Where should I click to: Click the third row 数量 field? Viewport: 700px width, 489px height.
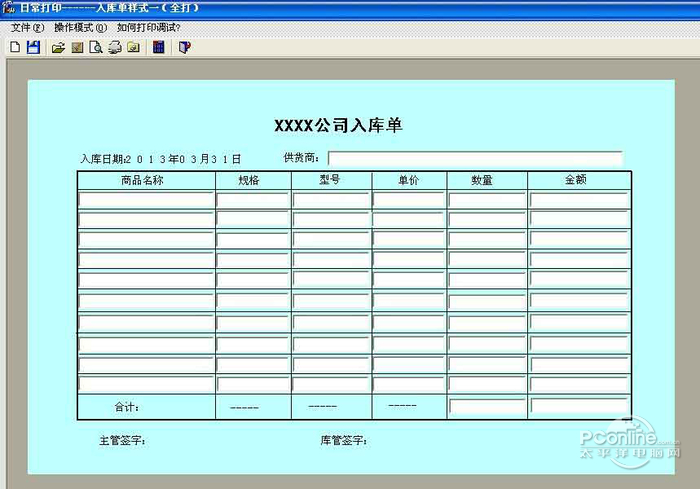487,239
